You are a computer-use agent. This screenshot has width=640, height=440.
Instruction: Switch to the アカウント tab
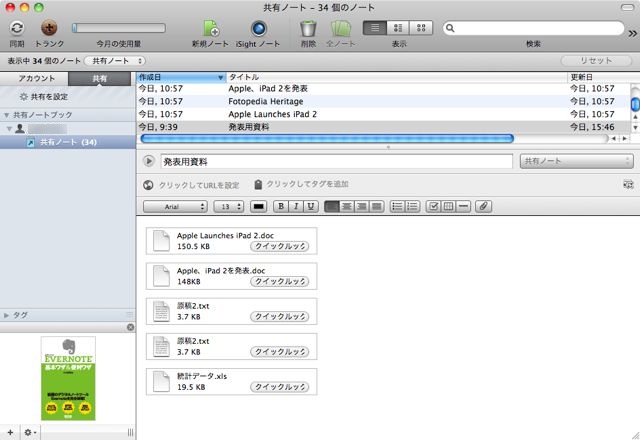click(x=36, y=78)
